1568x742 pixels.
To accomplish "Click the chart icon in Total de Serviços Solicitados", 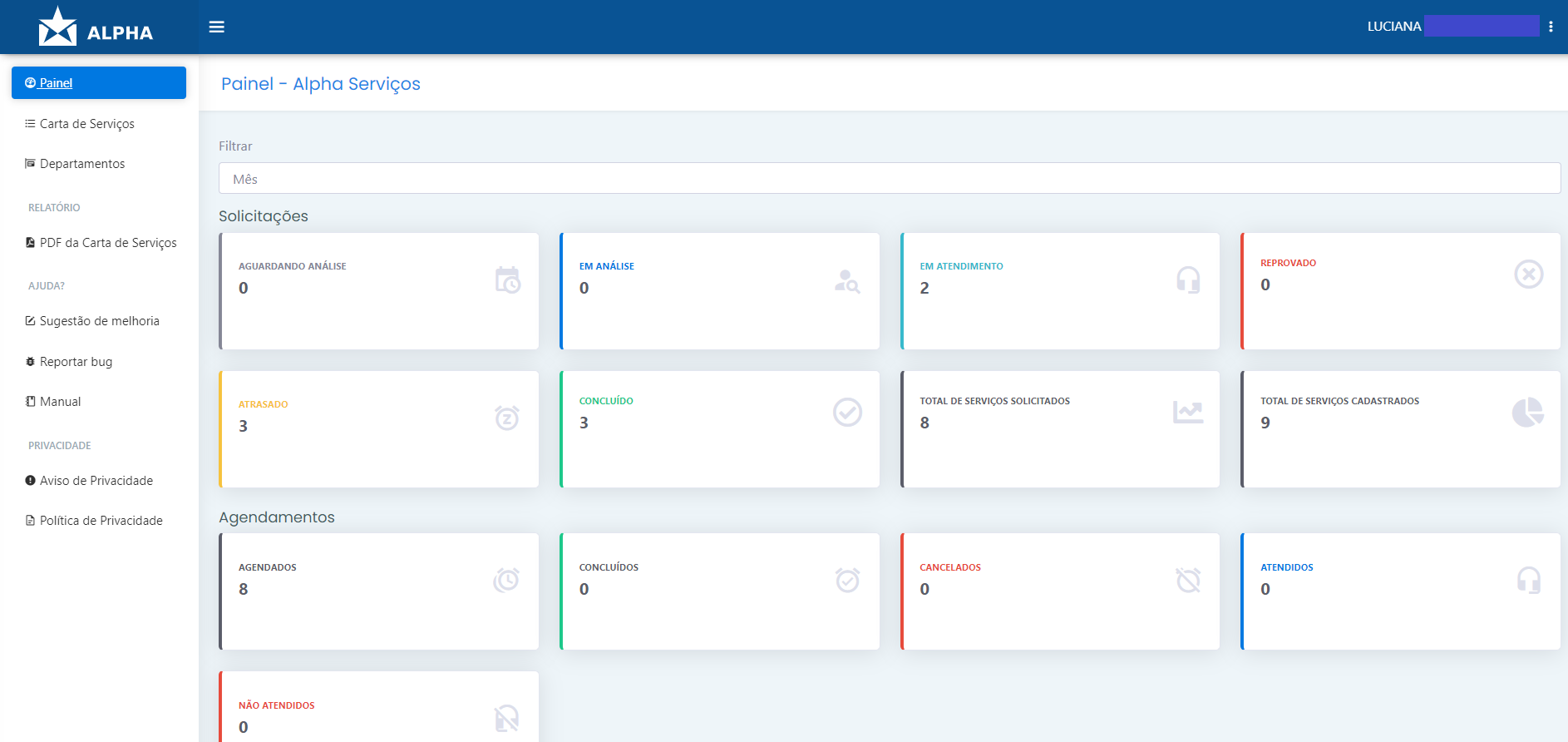I will pyautogui.click(x=1188, y=412).
